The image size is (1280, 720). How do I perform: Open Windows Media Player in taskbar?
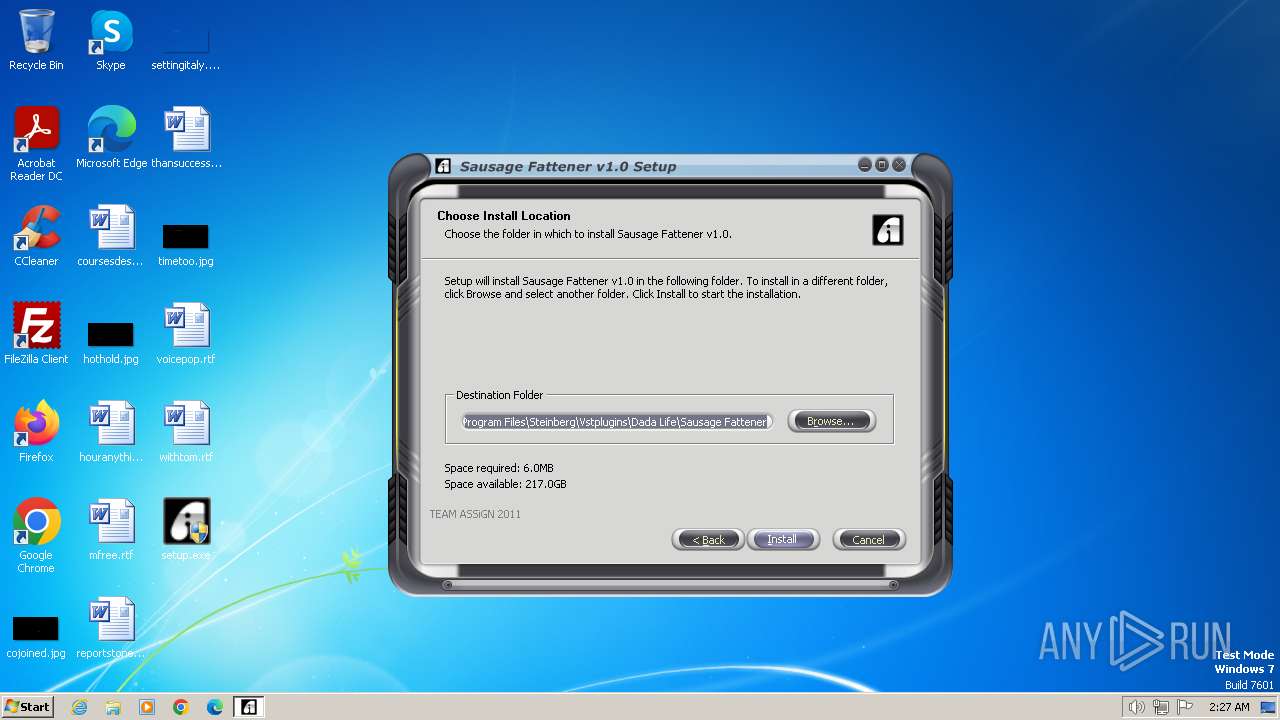point(147,707)
